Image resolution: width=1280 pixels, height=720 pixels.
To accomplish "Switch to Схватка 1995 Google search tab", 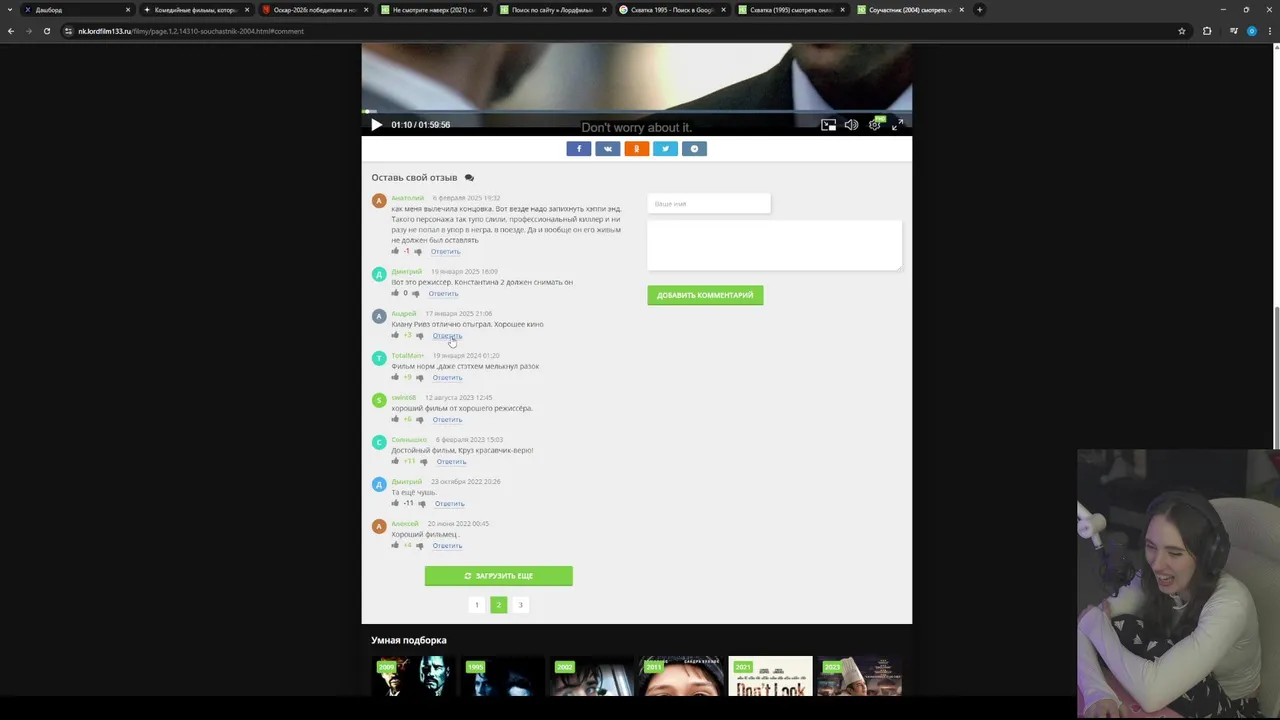I will (x=671, y=10).
